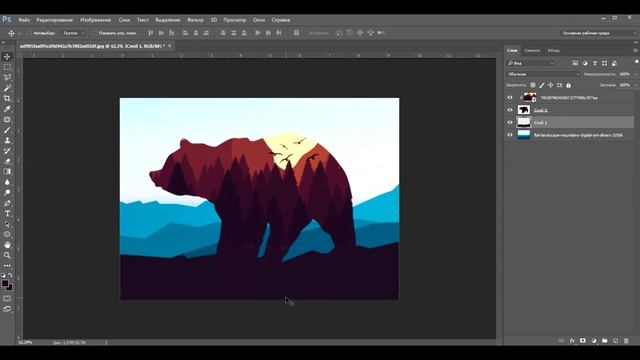Click the lock all (padlock) icon

[x=569, y=85]
